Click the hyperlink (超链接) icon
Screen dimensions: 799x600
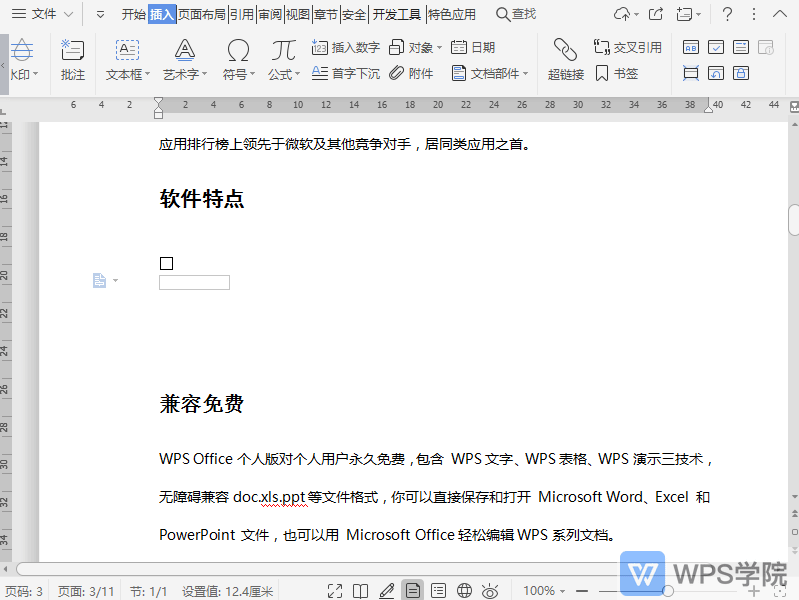coord(565,59)
